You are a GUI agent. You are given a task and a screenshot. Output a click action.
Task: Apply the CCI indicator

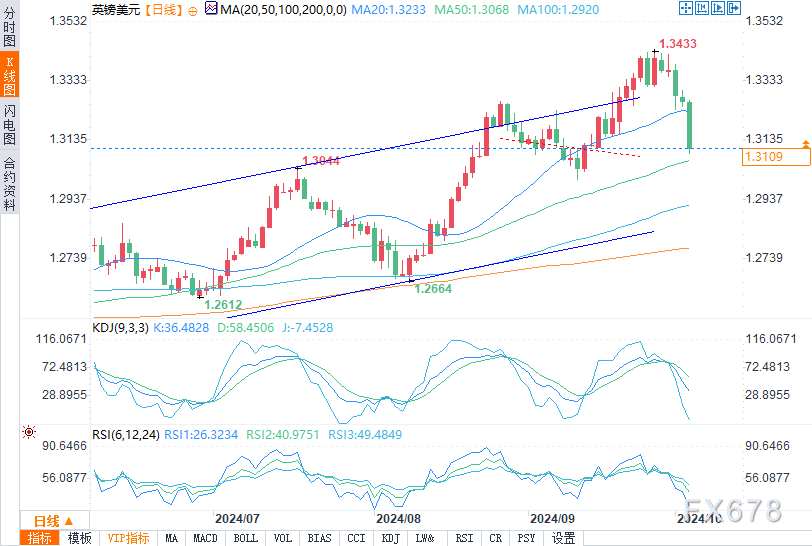click(356, 538)
